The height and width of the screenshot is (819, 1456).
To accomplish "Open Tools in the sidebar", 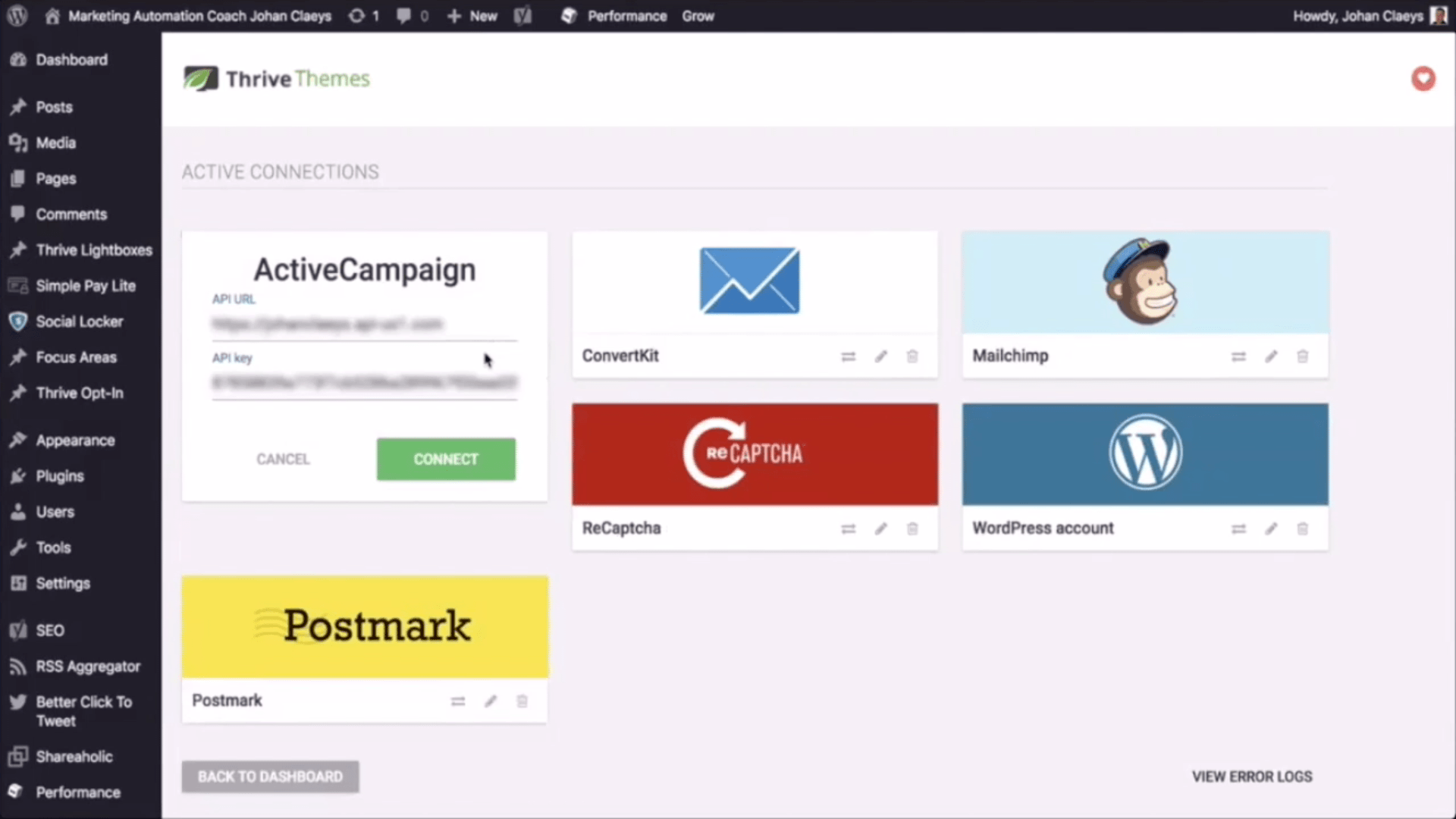I will [53, 548].
